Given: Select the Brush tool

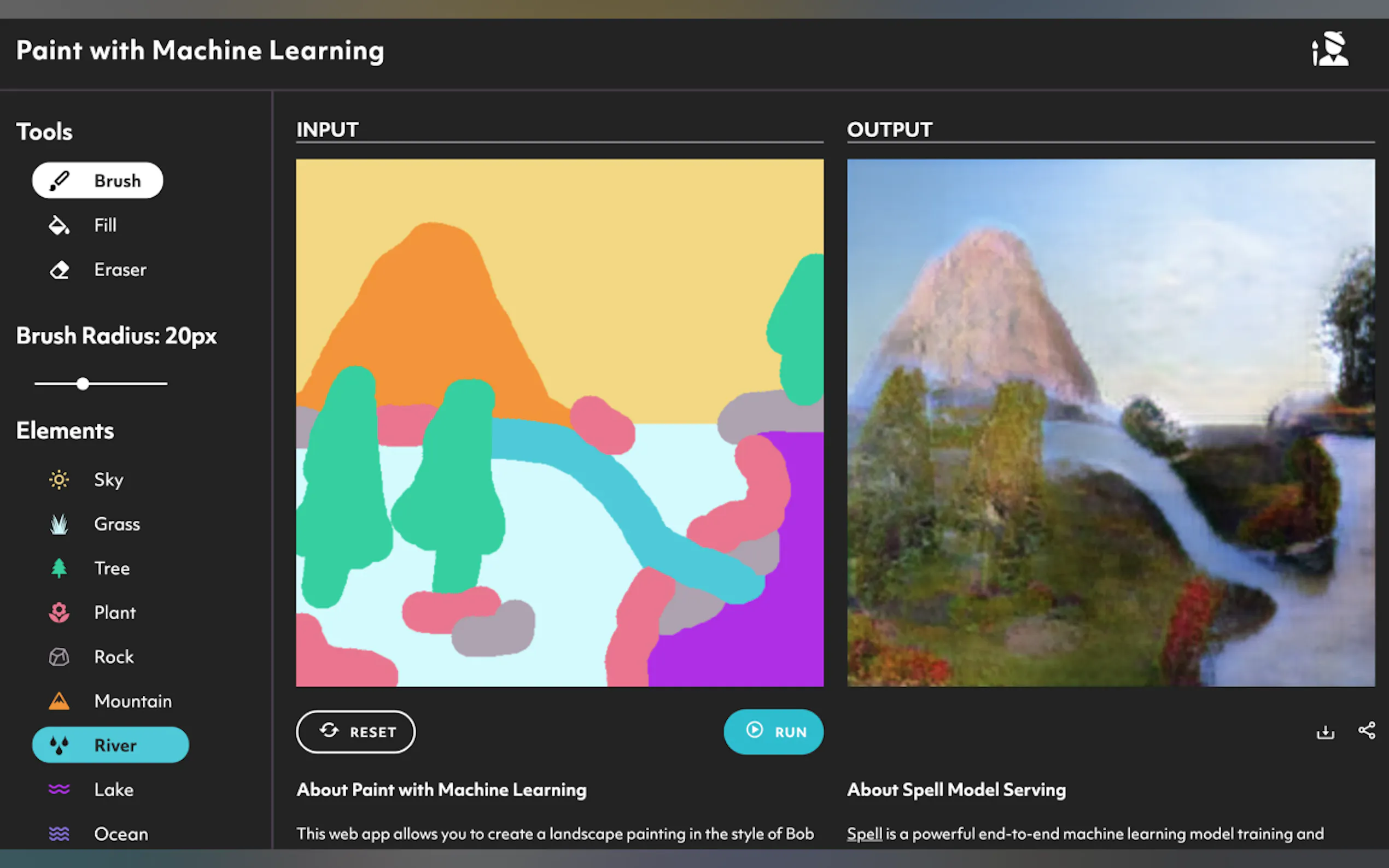Looking at the screenshot, I should point(98,180).
